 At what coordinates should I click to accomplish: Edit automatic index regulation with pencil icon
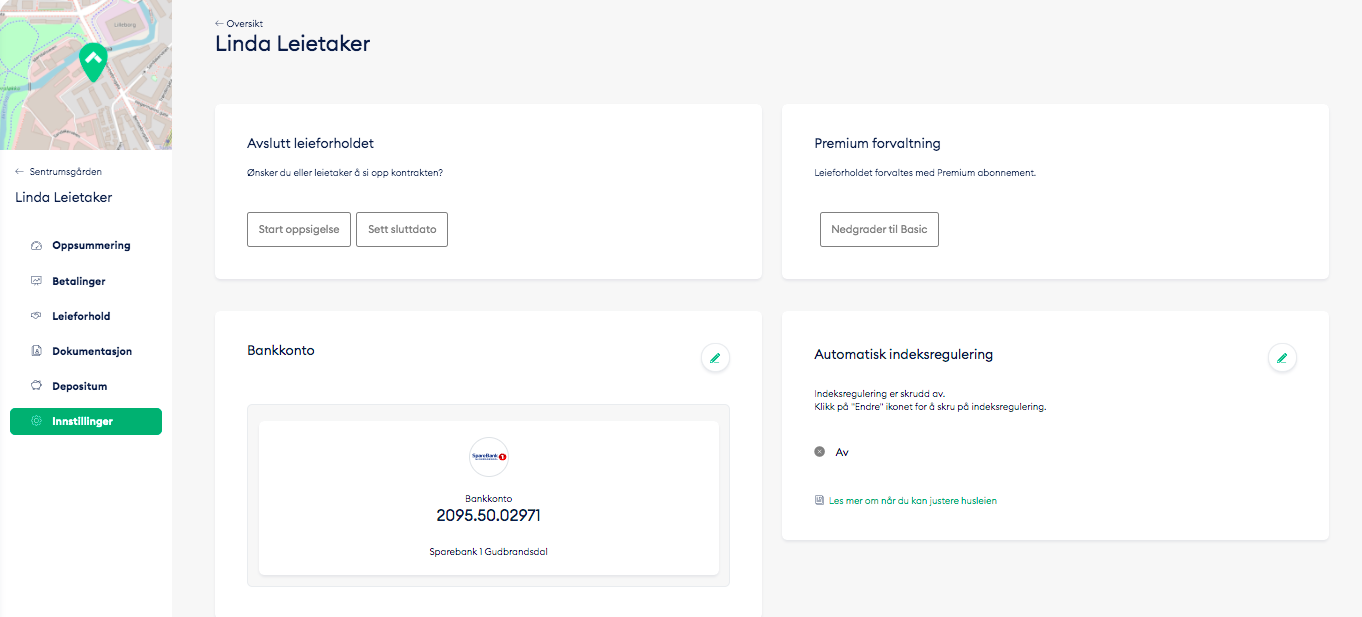pyautogui.click(x=1282, y=358)
